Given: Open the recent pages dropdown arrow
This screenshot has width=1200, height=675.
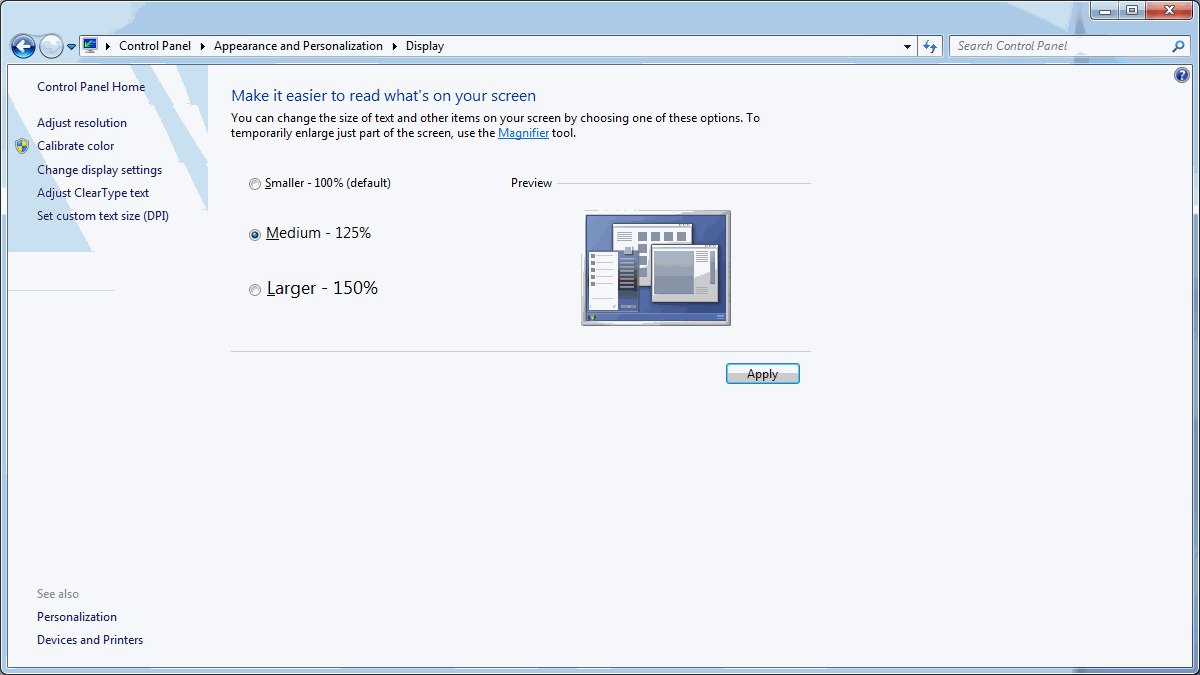Looking at the screenshot, I should pos(72,47).
